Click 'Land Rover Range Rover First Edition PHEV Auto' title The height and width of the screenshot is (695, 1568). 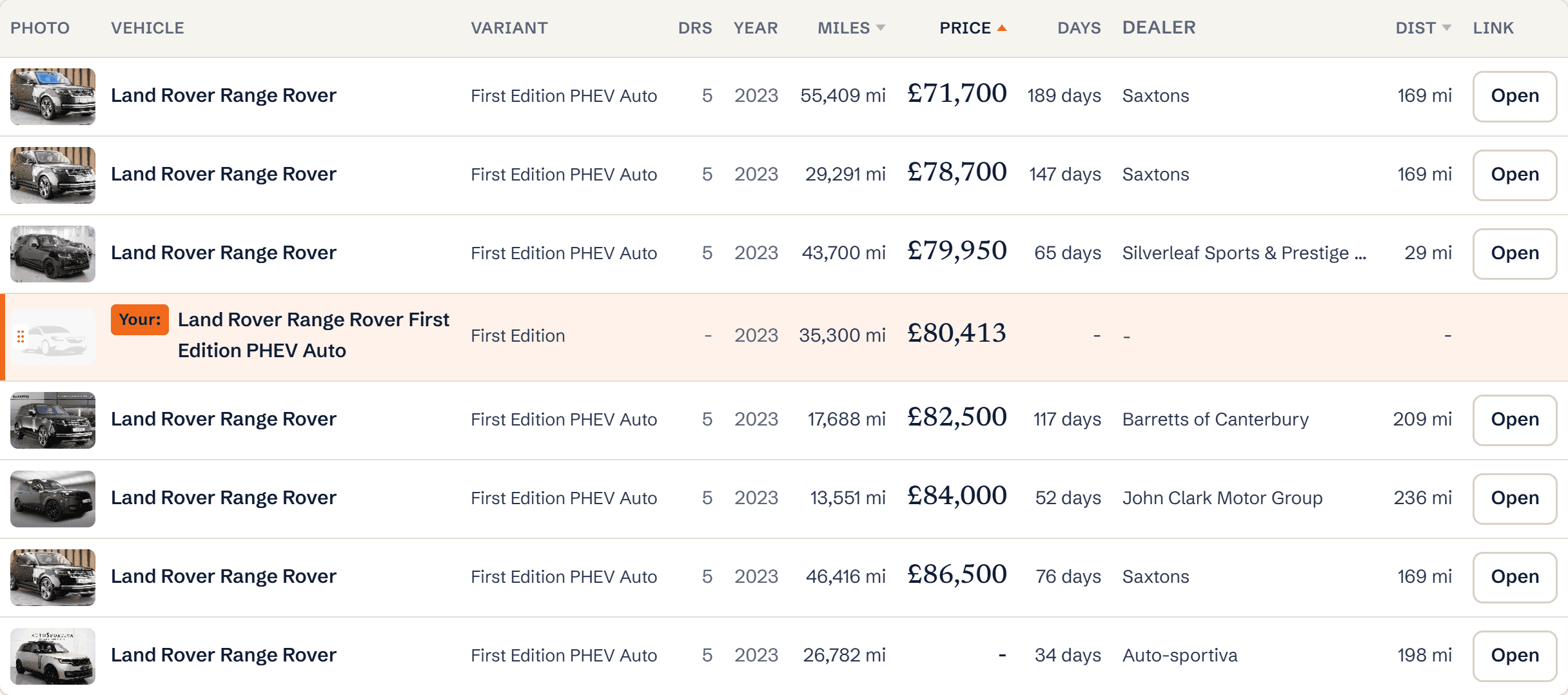coord(313,335)
